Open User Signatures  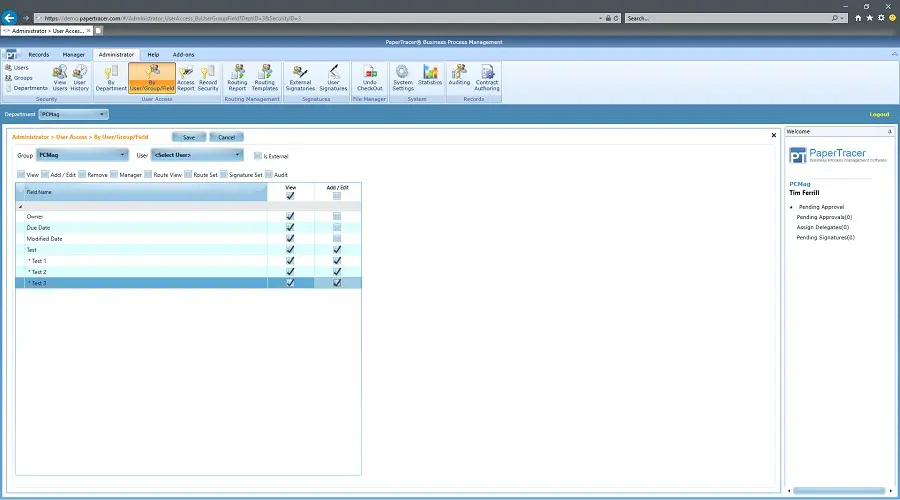coord(333,77)
